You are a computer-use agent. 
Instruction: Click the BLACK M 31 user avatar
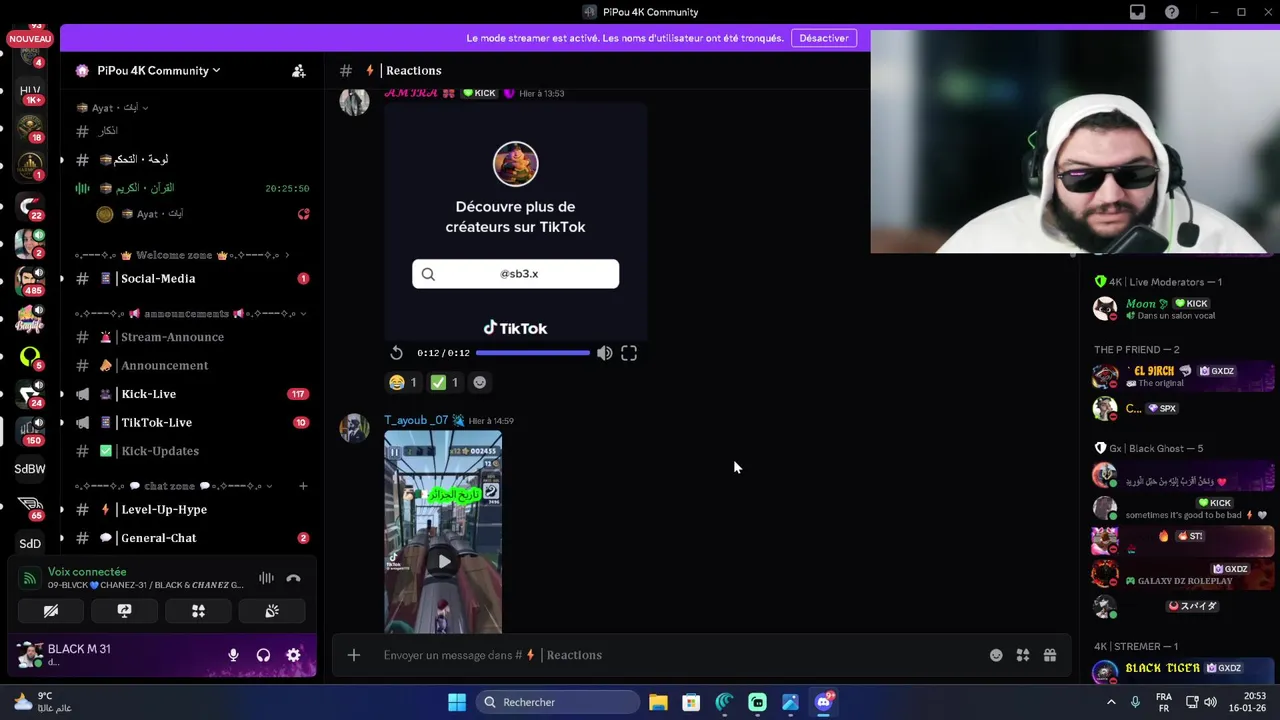pos(30,655)
